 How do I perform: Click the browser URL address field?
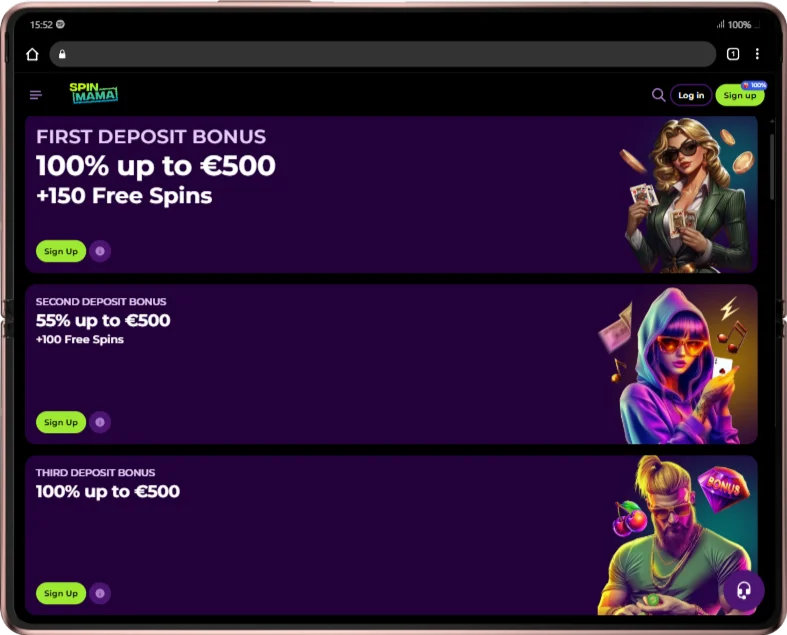[x=382, y=54]
